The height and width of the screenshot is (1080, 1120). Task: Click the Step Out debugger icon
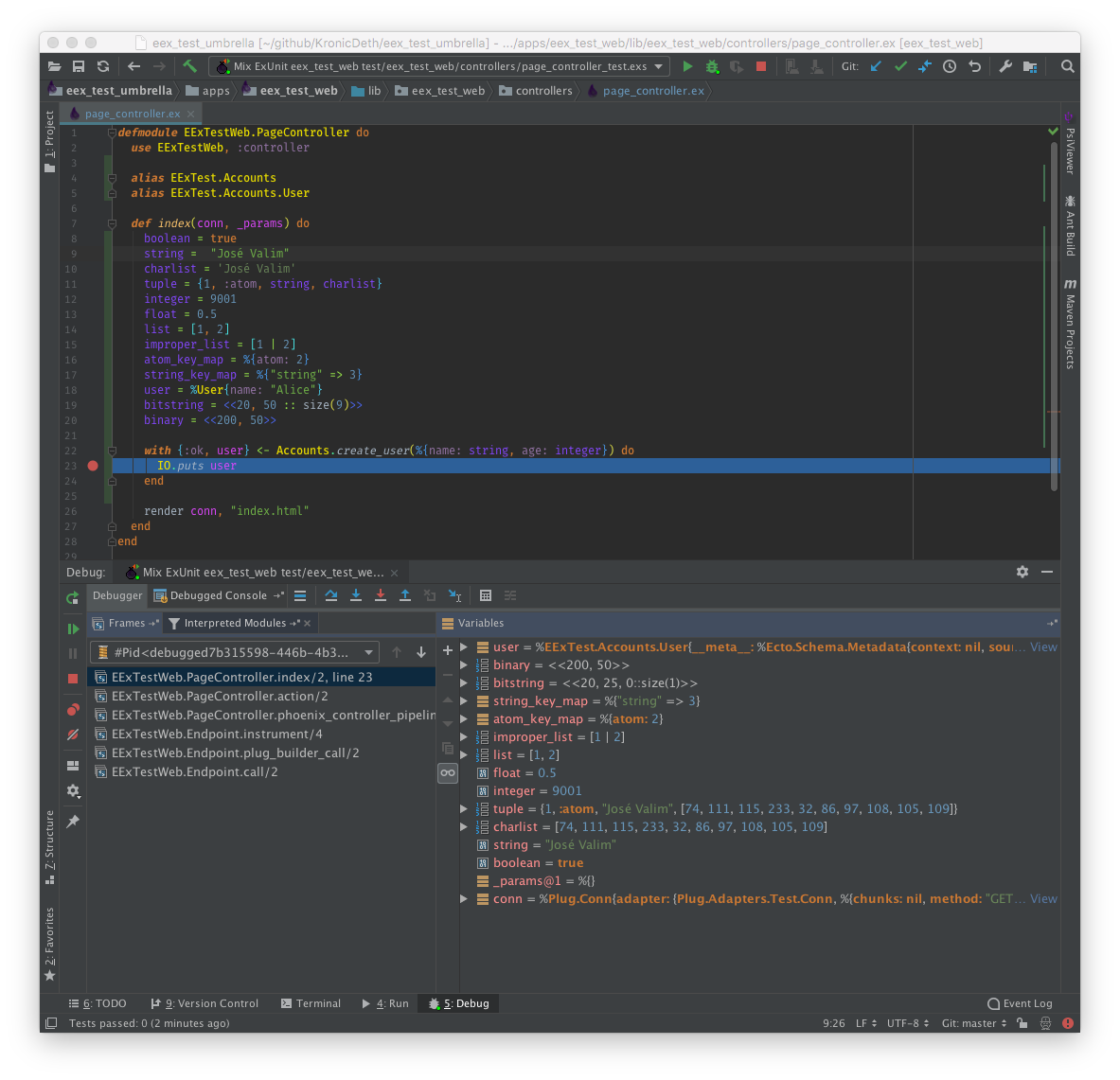click(405, 595)
